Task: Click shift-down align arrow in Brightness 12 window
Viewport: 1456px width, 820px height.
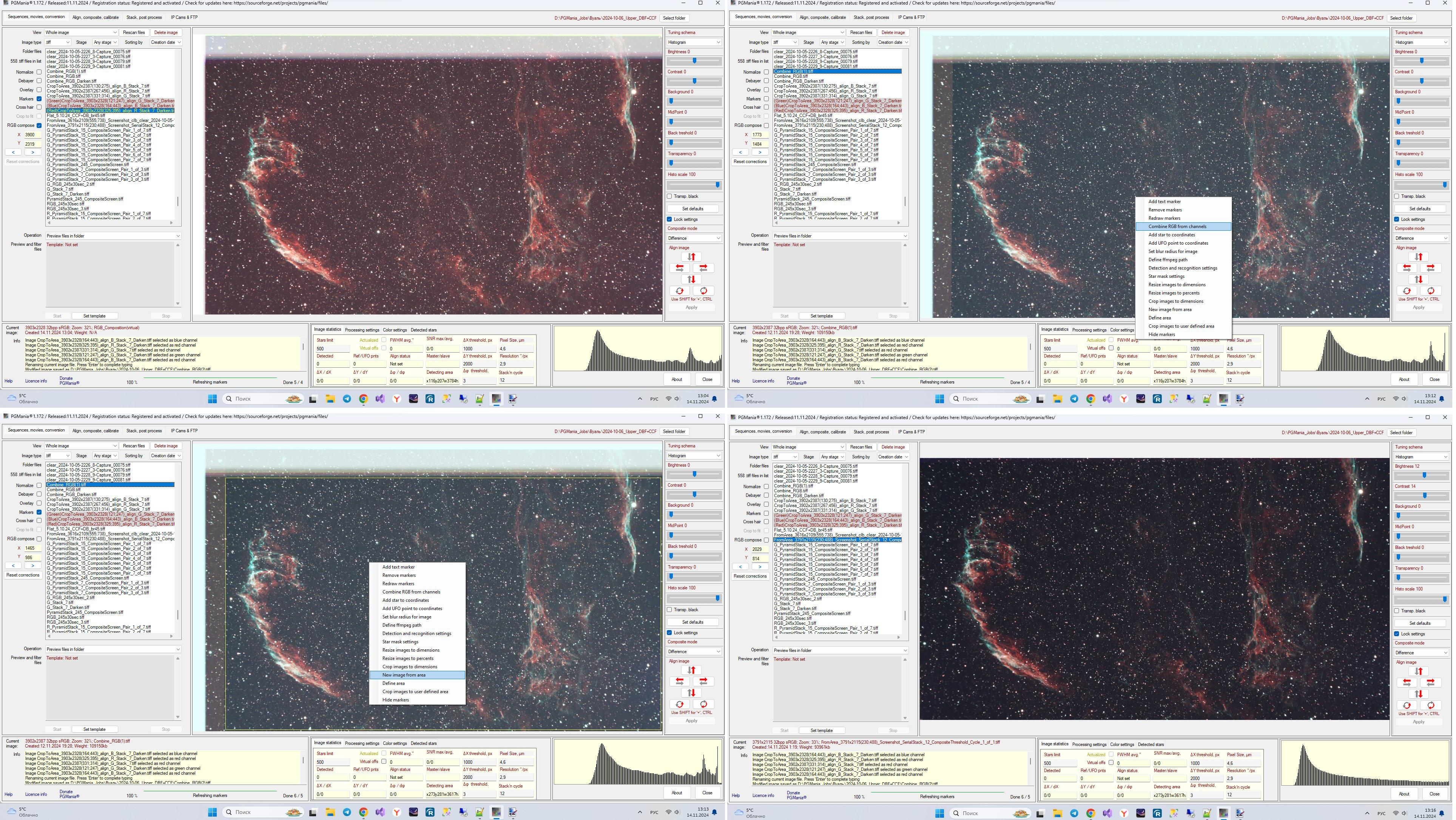Action: point(1419,694)
